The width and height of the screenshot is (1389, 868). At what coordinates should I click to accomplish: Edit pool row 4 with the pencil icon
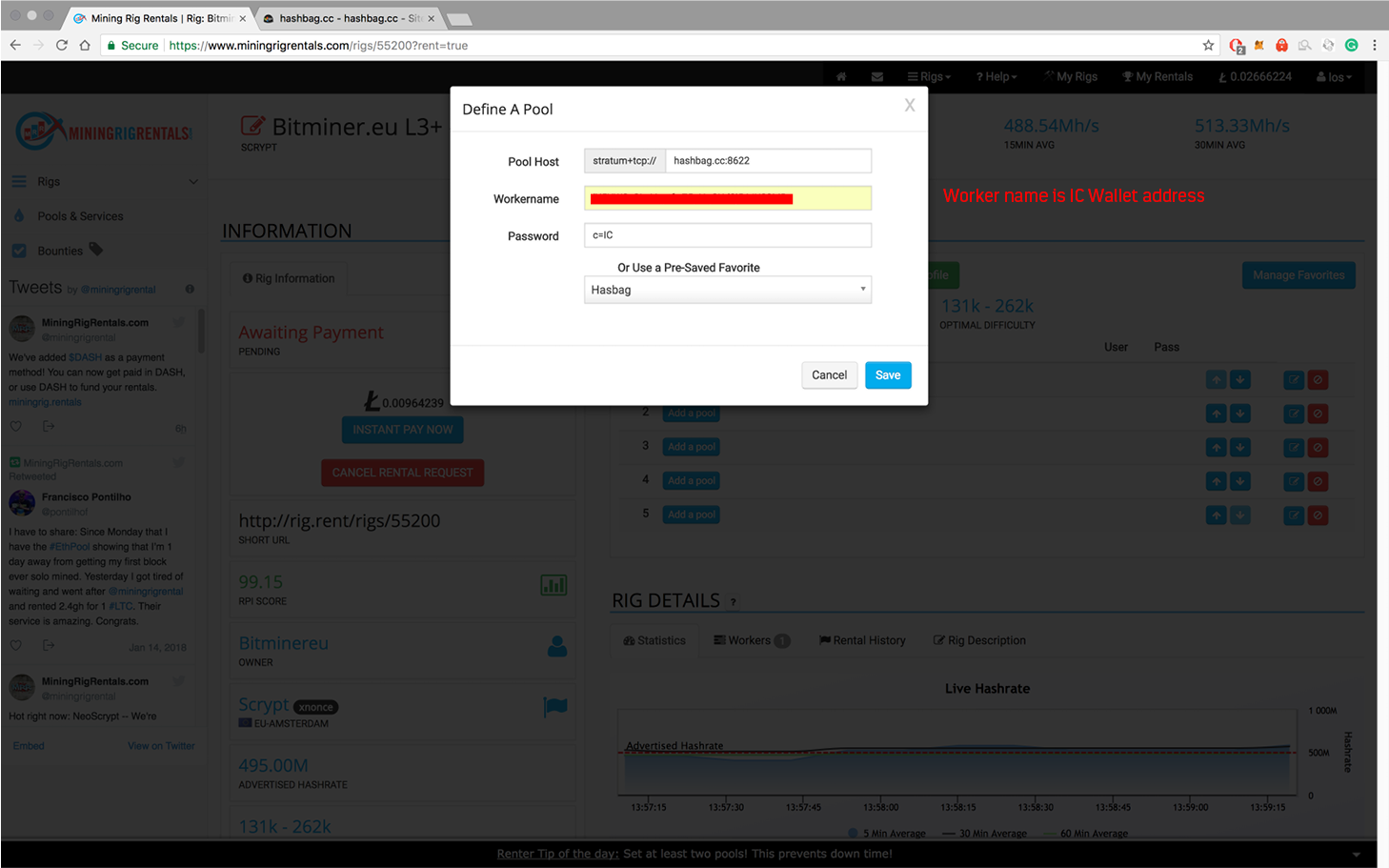(x=1294, y=481)
